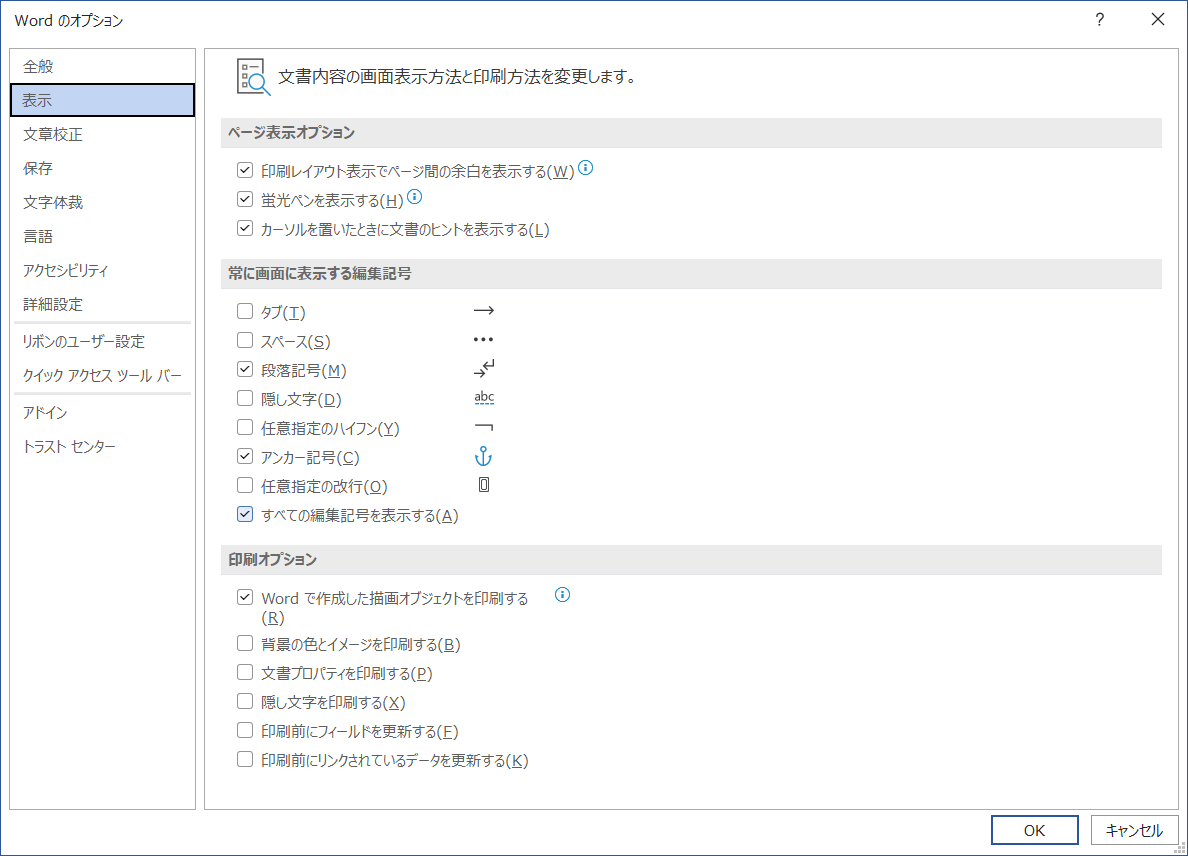Check 任意指定の改行(O)
1188x856 pixels.
click(245, 485)
